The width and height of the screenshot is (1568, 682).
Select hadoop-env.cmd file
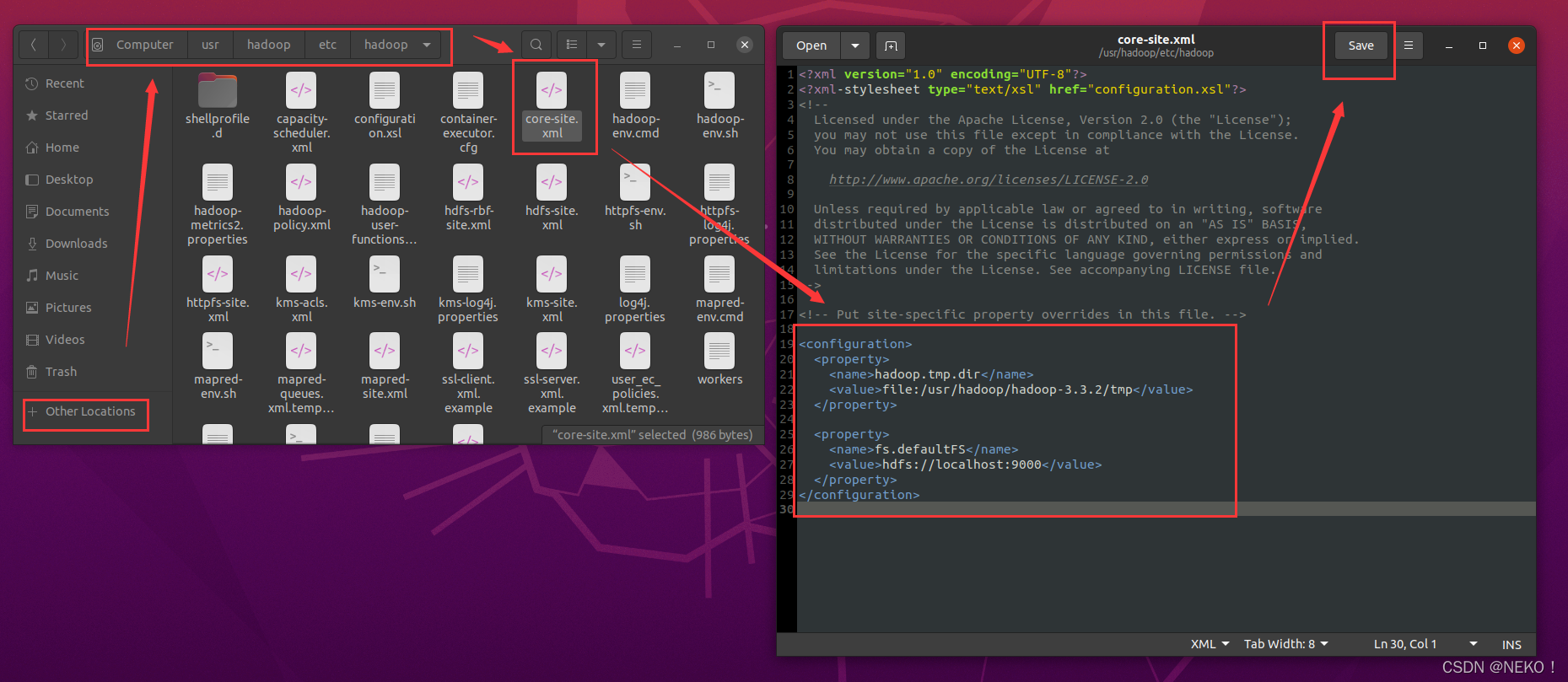point(635,106)
